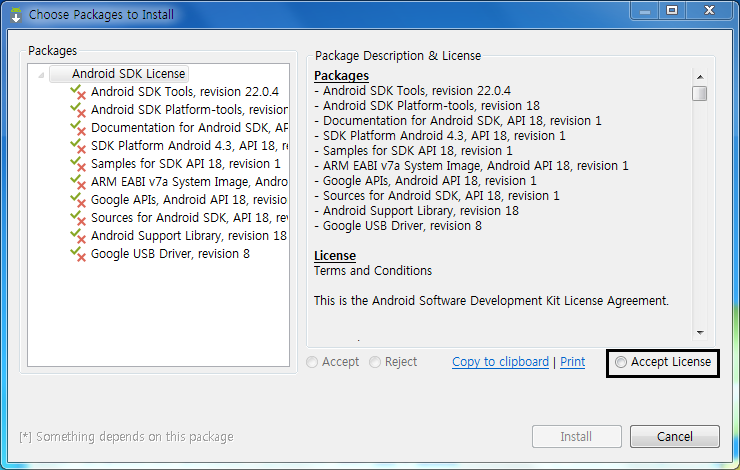Click the status icon beside Samples for SDK API 18

pos(78,164)
